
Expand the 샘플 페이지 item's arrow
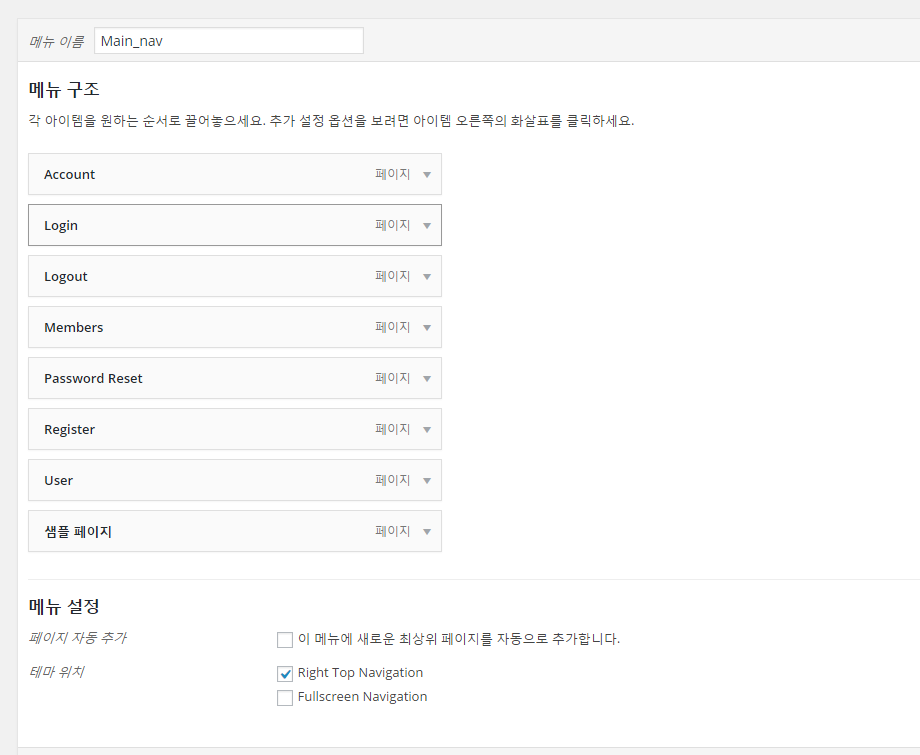tap(427, 532)
